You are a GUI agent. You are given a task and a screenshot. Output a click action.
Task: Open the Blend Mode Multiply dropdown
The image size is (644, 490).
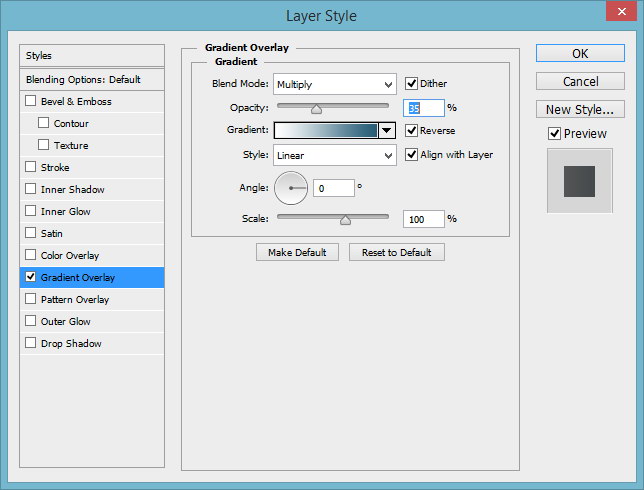tap(335, 84)
